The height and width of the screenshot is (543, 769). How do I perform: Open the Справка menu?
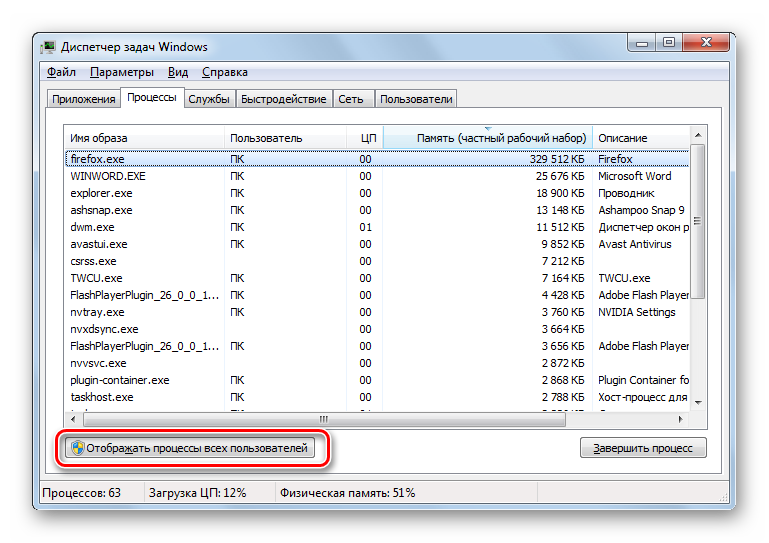coord(225,72)
